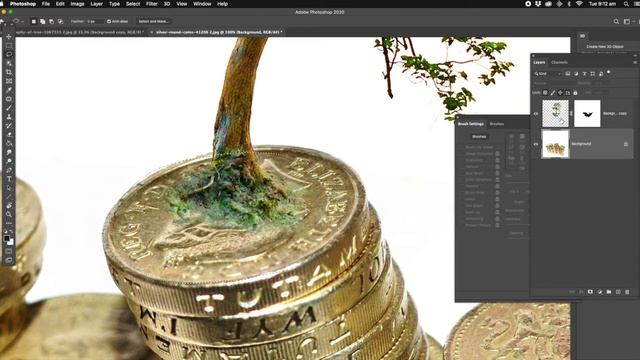Click Create new layer icon

618,292
